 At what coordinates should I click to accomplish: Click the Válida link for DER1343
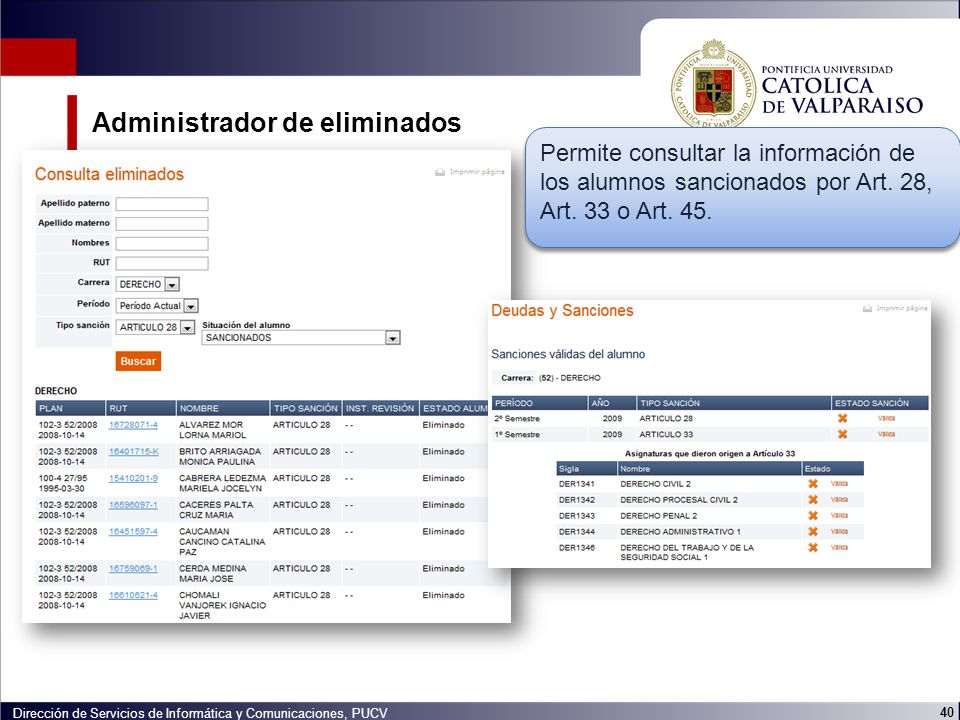(839, 516)
